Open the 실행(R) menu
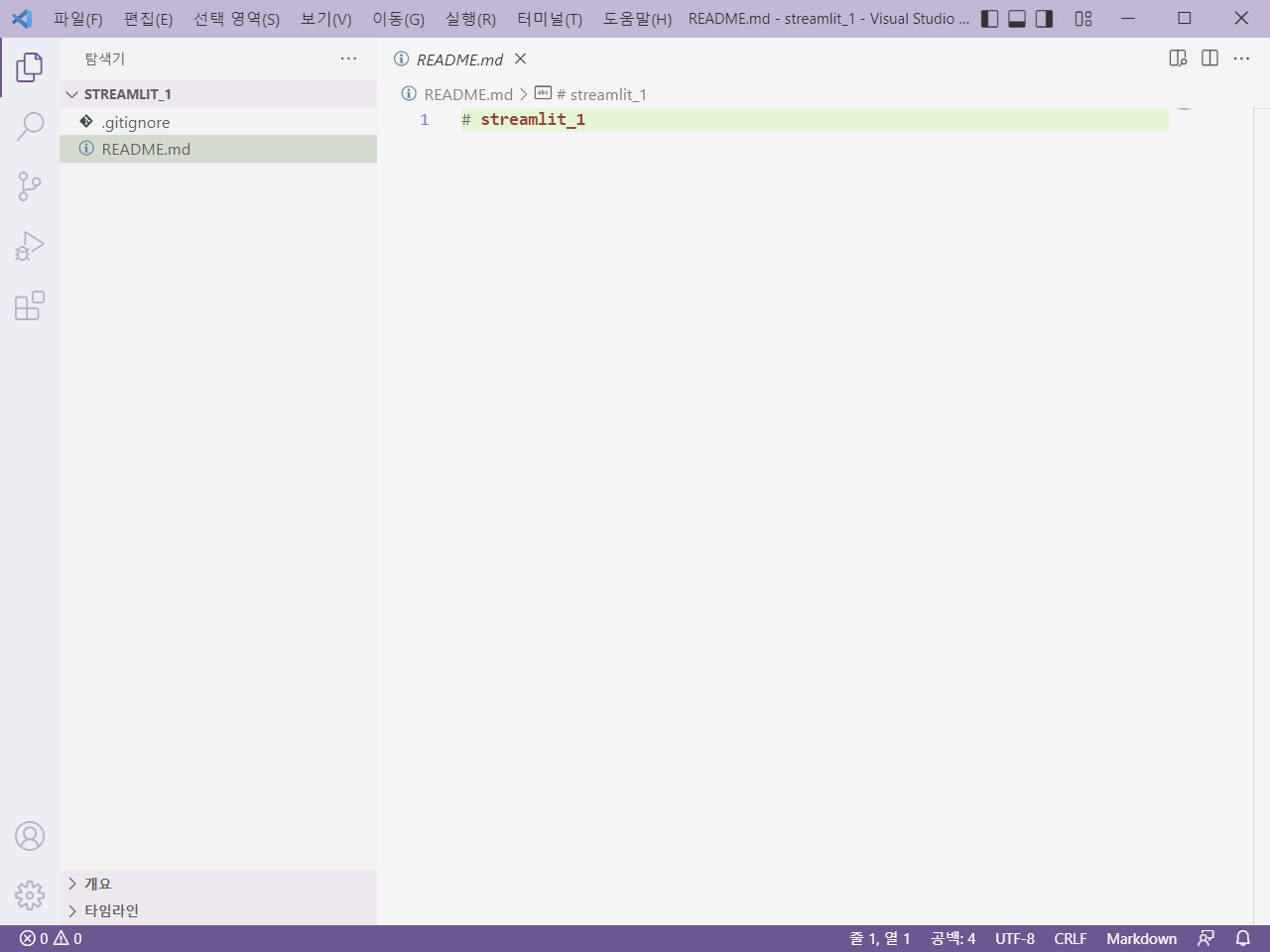Screen dimensions: 1270x952 (x=470, y=19)
